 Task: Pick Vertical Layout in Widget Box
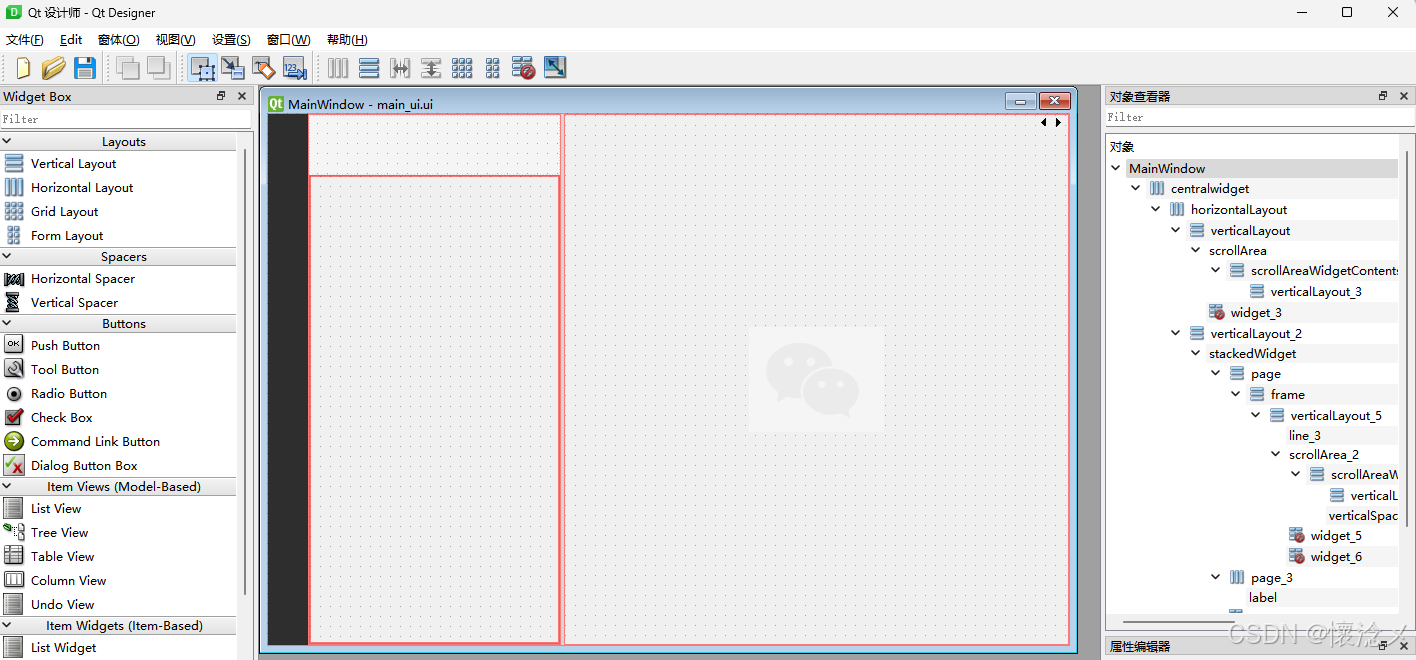coord(73,163)
